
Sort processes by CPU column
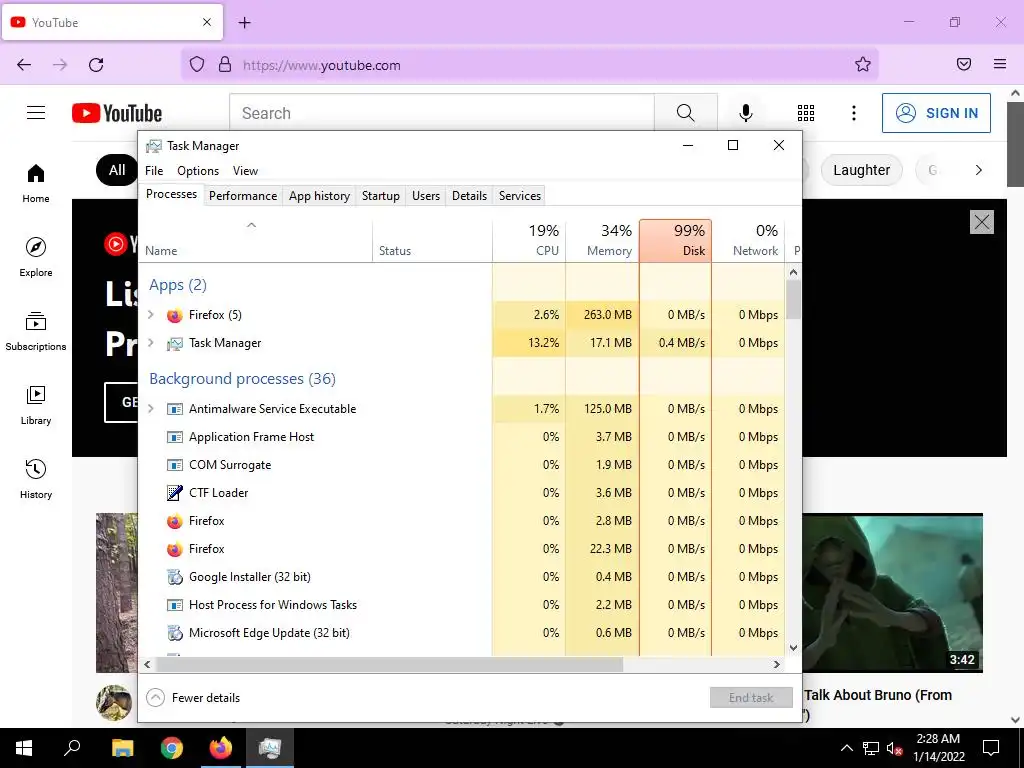point(529,240)
